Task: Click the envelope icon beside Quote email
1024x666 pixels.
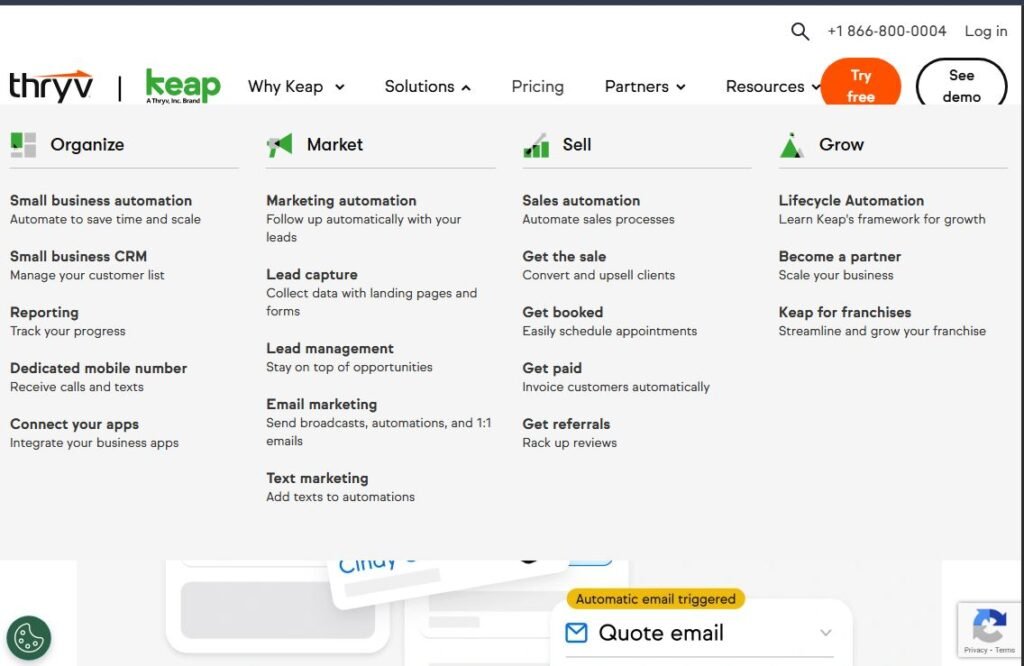Action: (x=576, y=632)
